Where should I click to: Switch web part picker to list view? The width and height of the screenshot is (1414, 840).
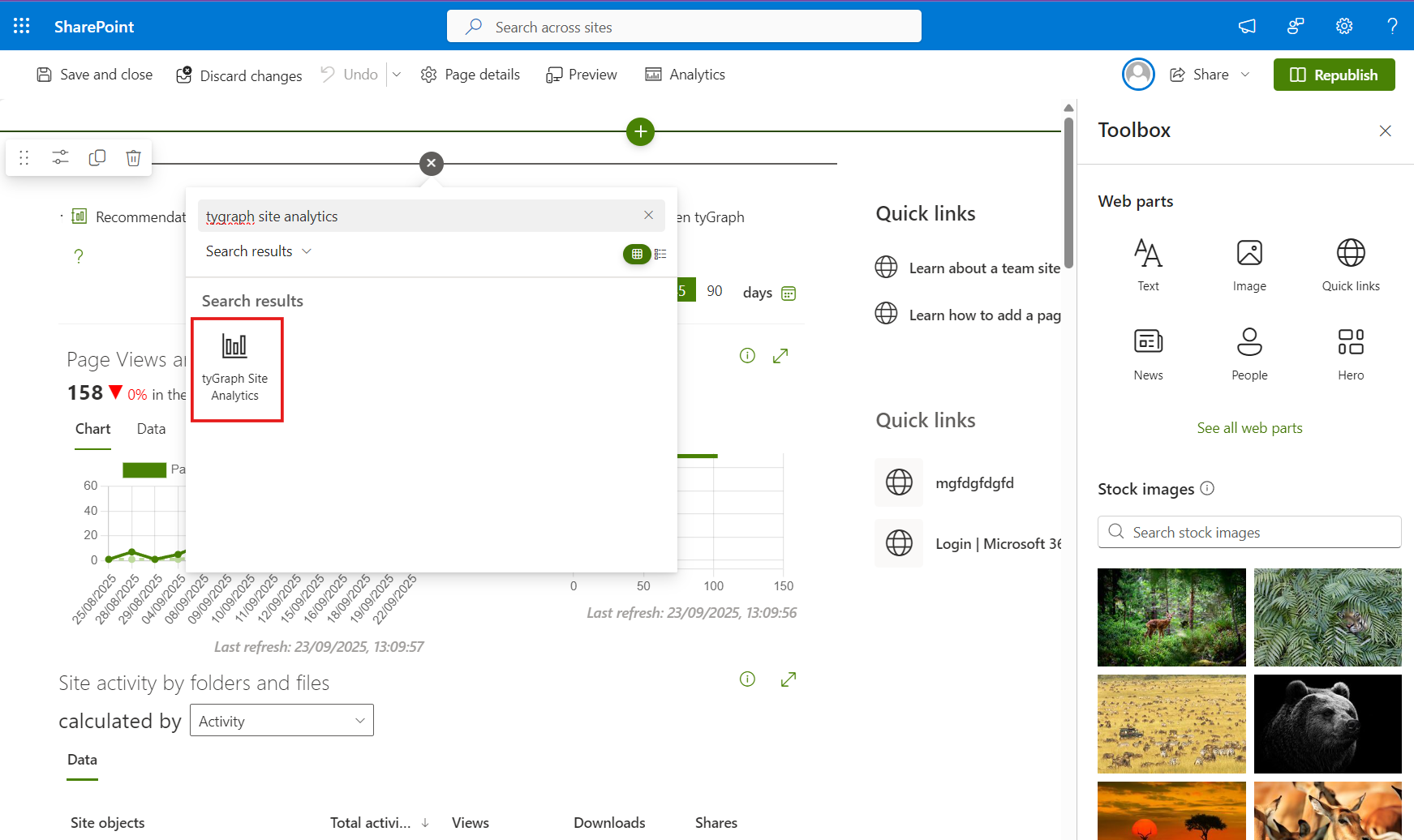click(660, 254)
